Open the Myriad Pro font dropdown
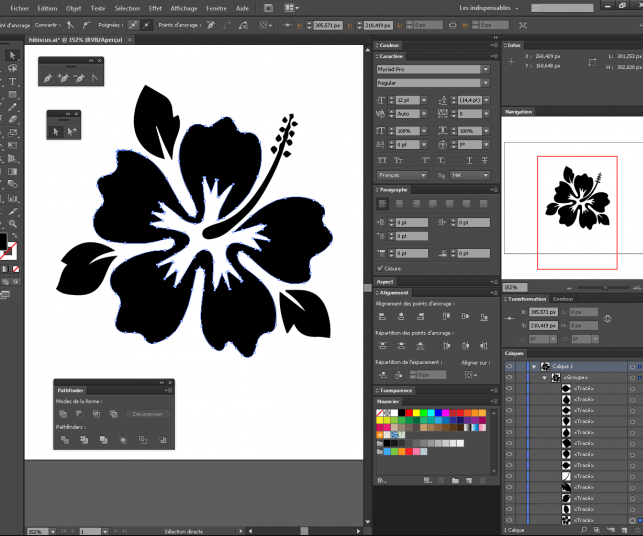 (x=486, y=69)
